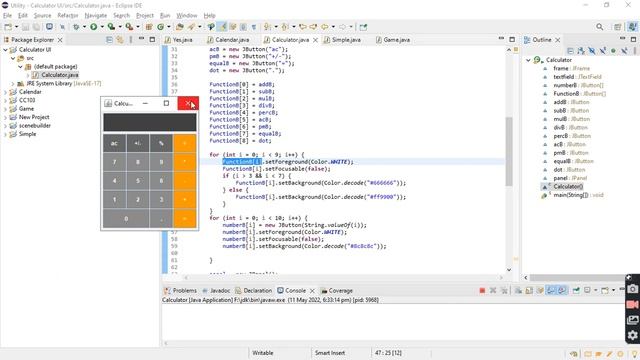Click the New Java Package icon in the toolbar
This screenshot has width=640, height=360.
149,27
